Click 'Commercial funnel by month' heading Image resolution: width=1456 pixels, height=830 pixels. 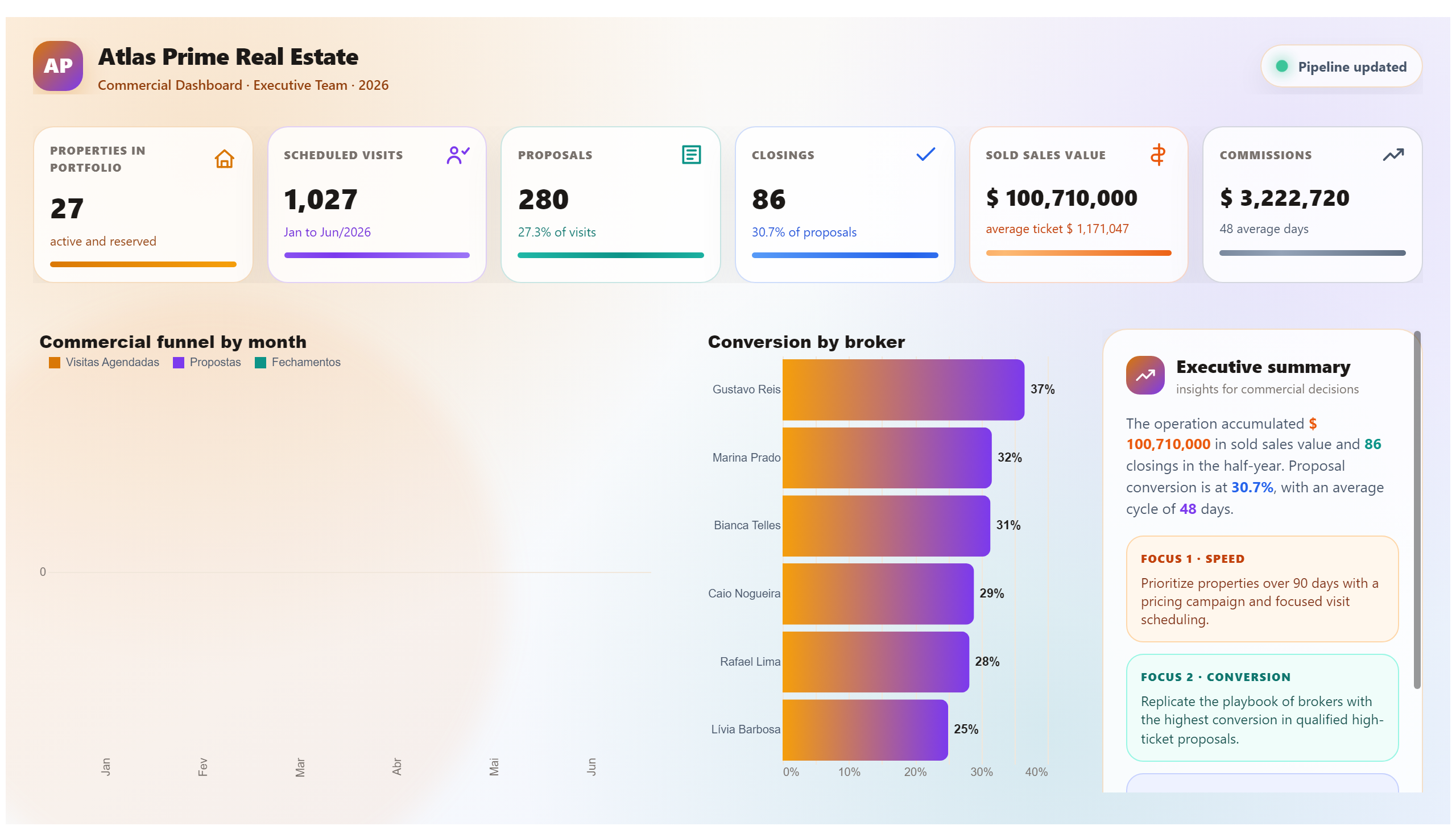point(173,342)
